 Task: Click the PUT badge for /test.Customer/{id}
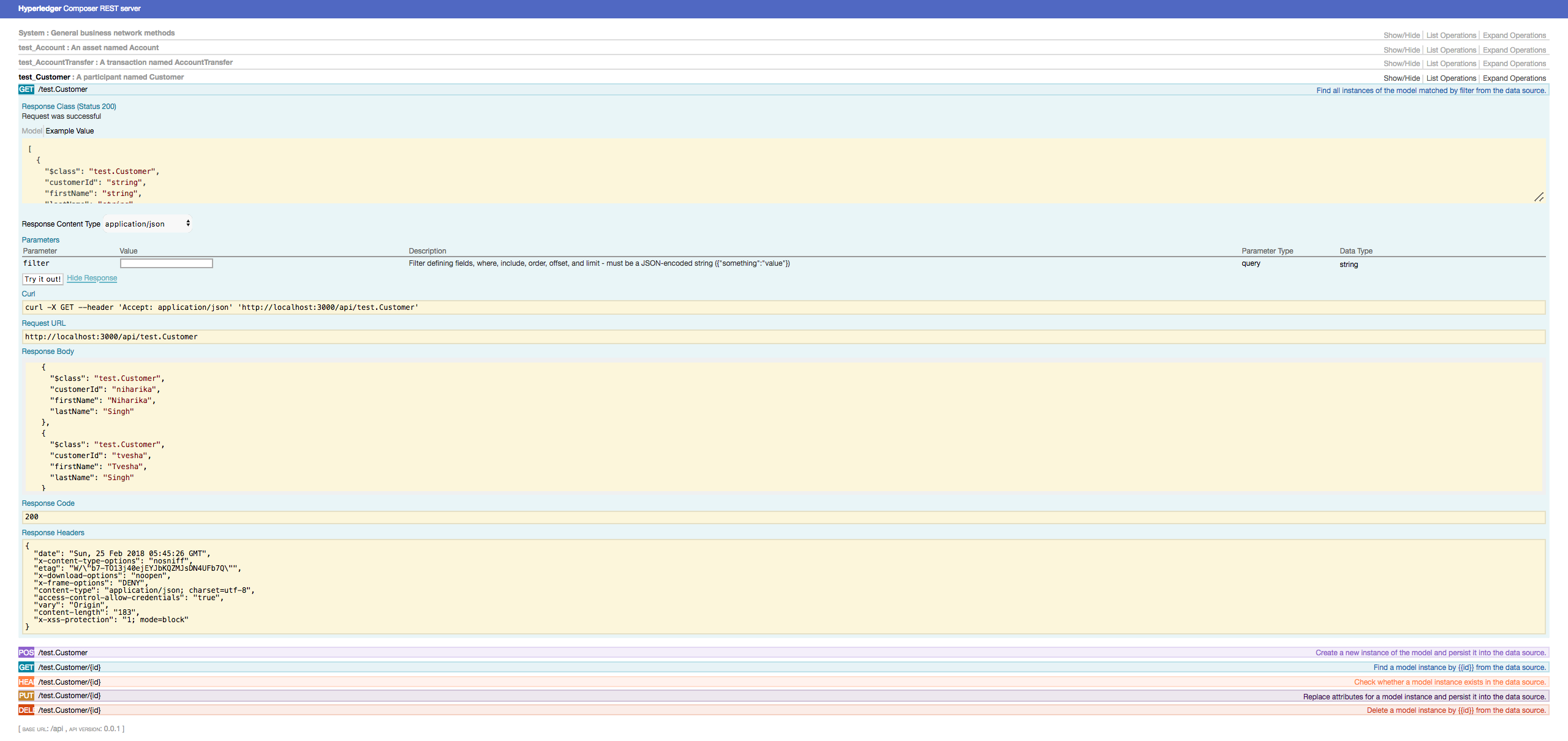[x=26, y=696]
